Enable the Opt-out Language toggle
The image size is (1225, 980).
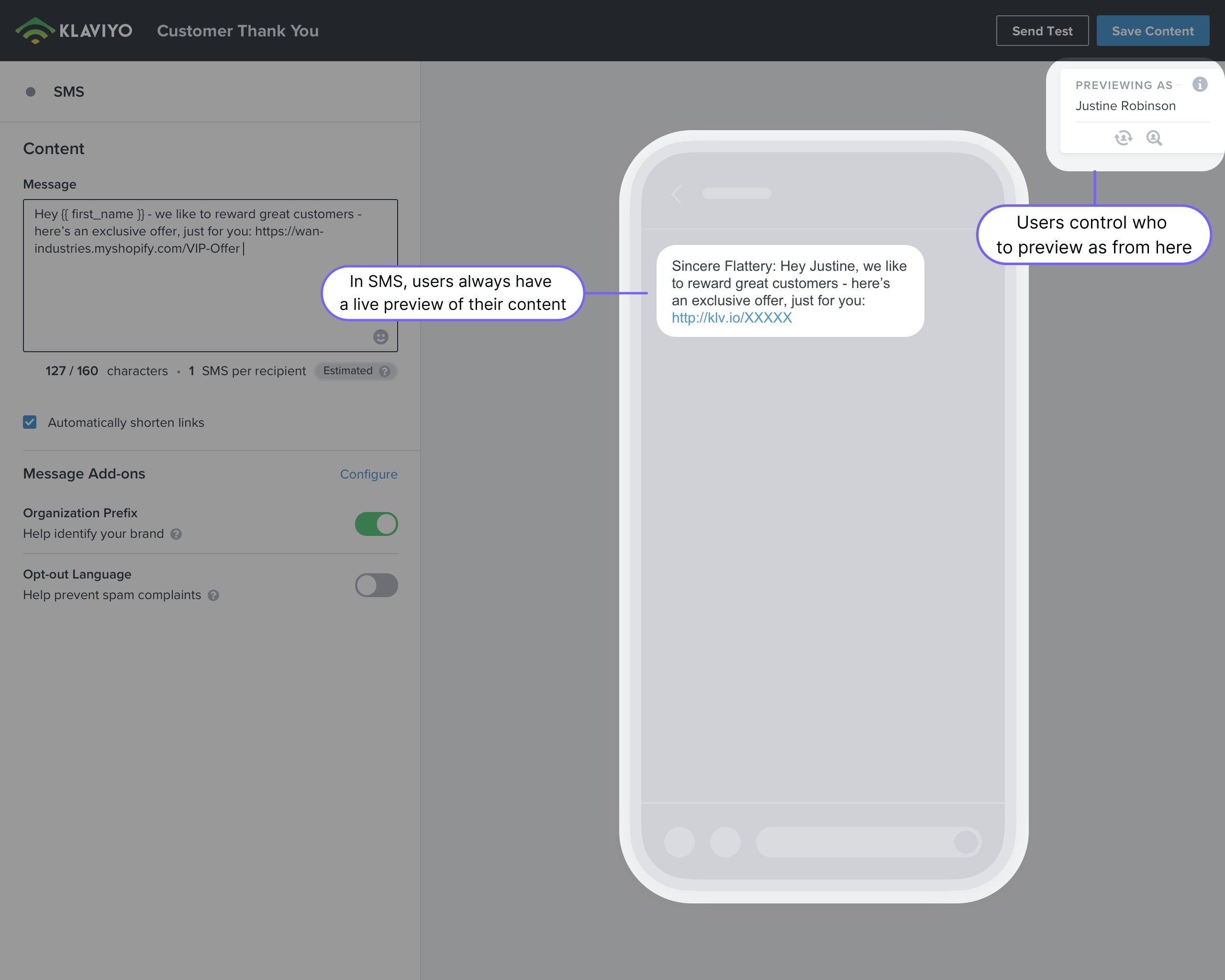tap(377, 585)
